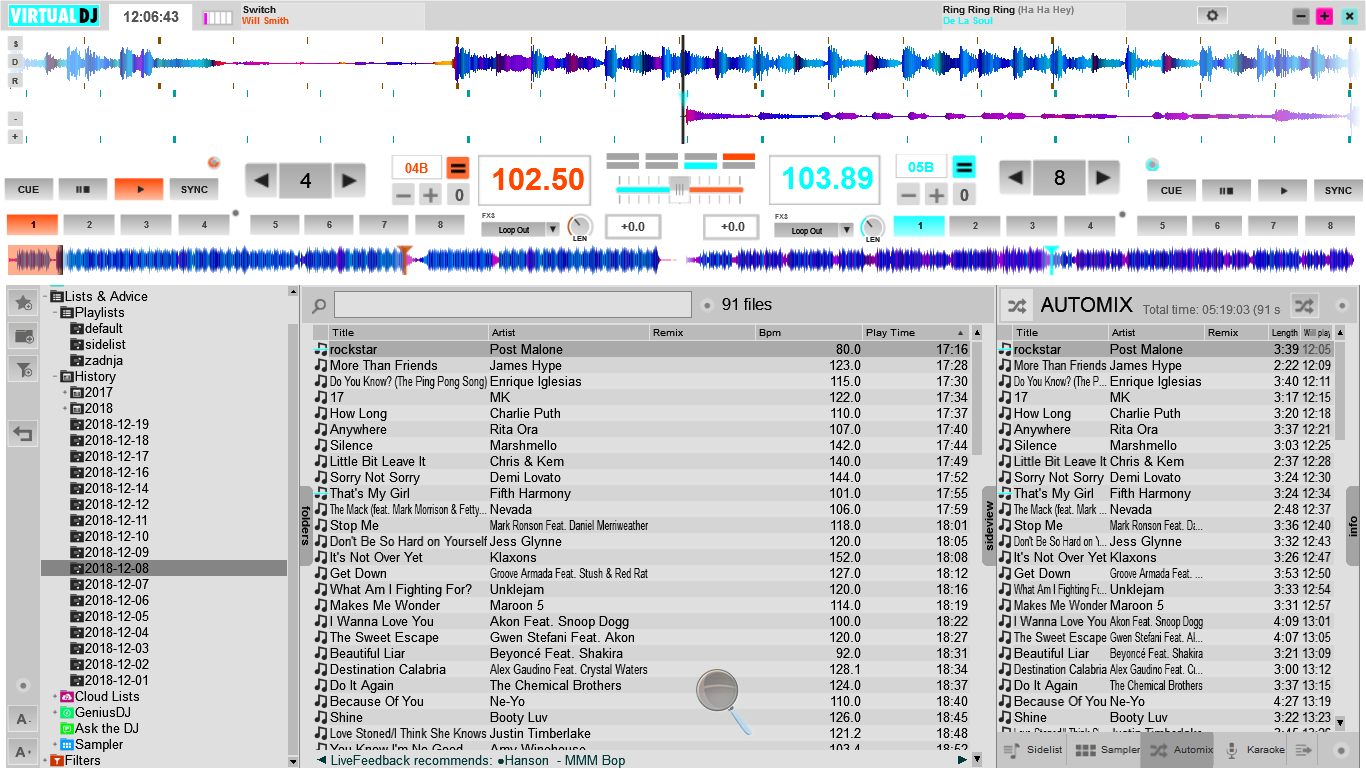Click the left deck key lock equals icon
Viewport: 1366px width, 768px height.
point(458,168)
